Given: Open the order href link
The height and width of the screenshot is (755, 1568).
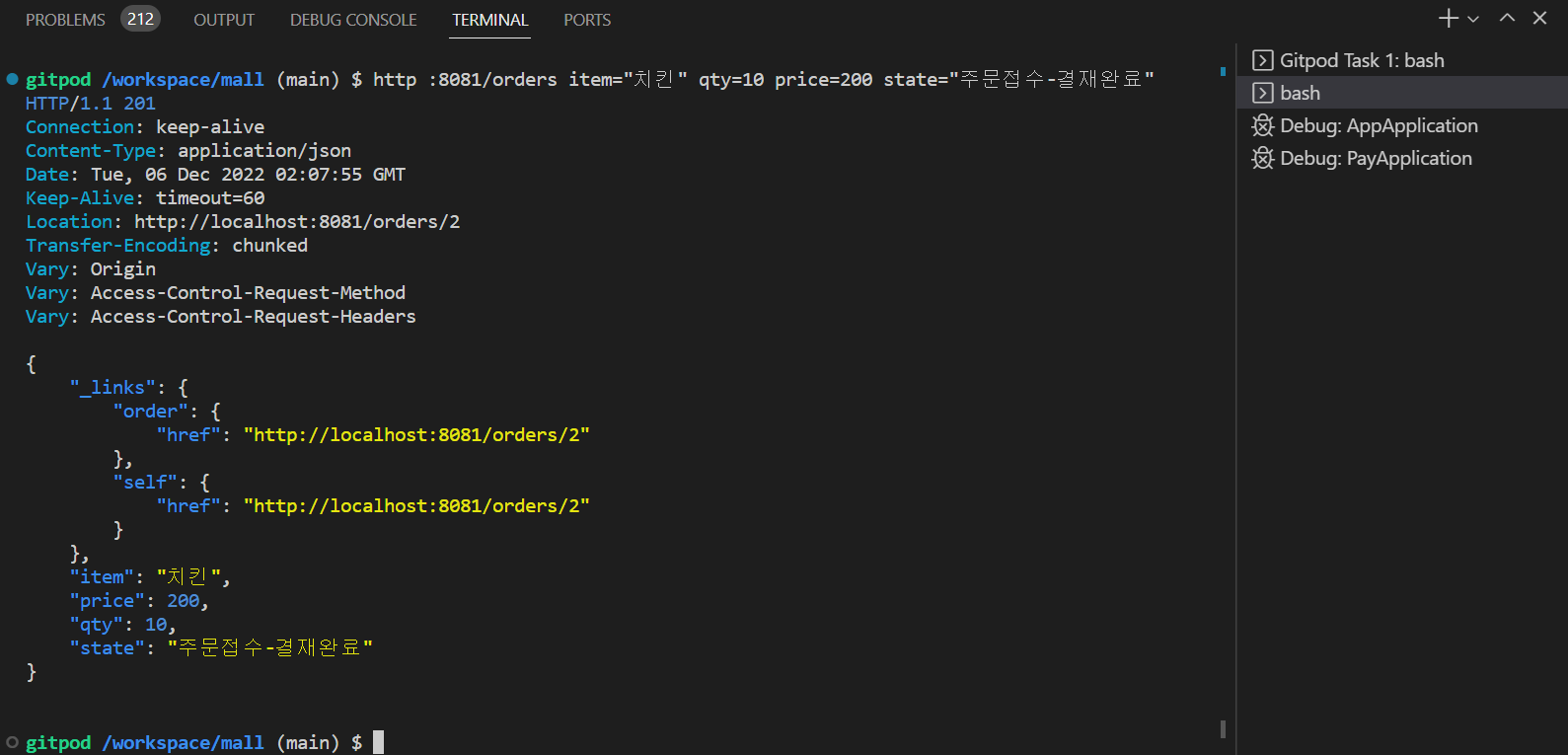Looking at the screenshot, I should coord(416,435).
